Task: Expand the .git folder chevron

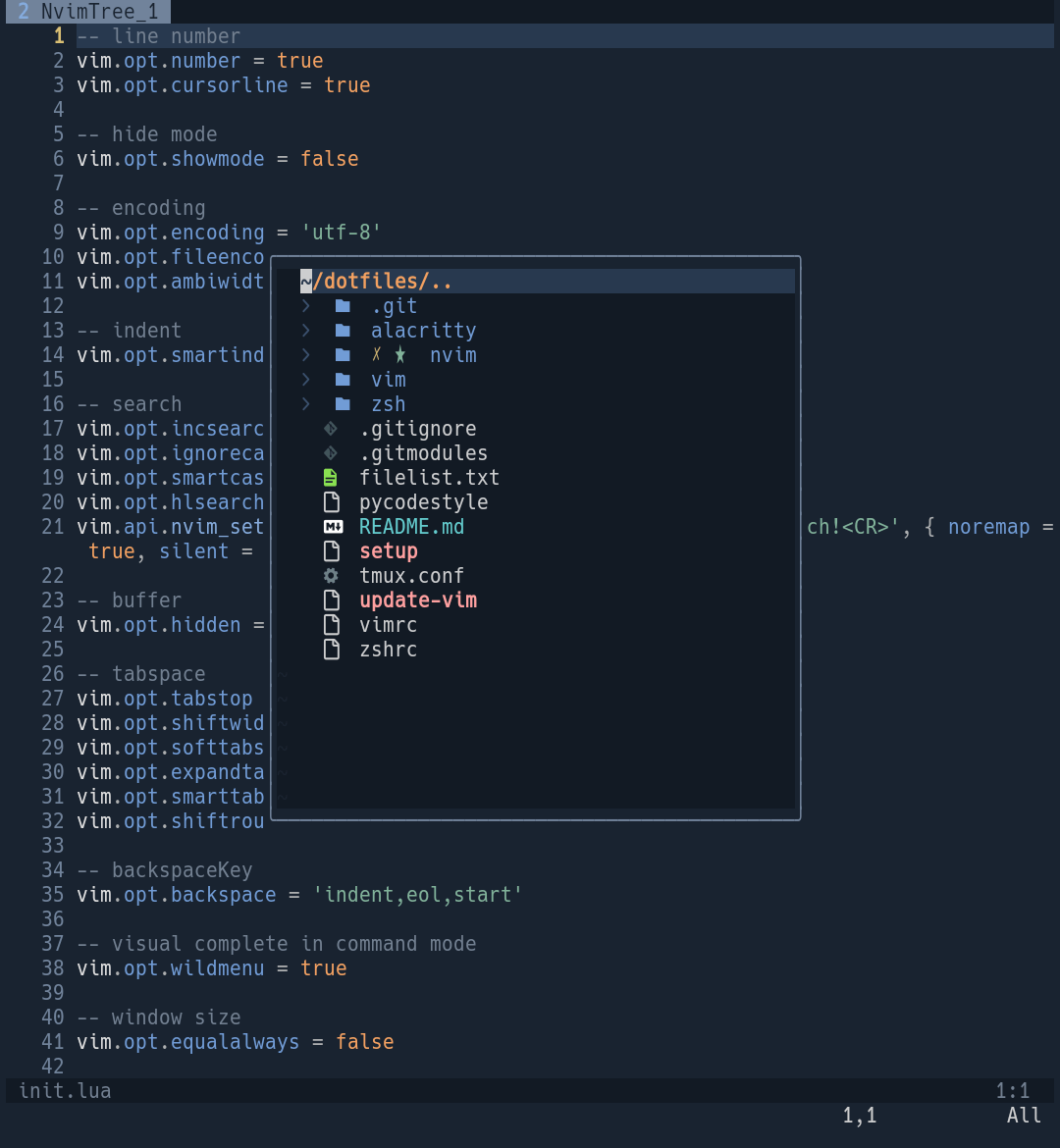Action: pyautogui.click(x=306, y=306)
